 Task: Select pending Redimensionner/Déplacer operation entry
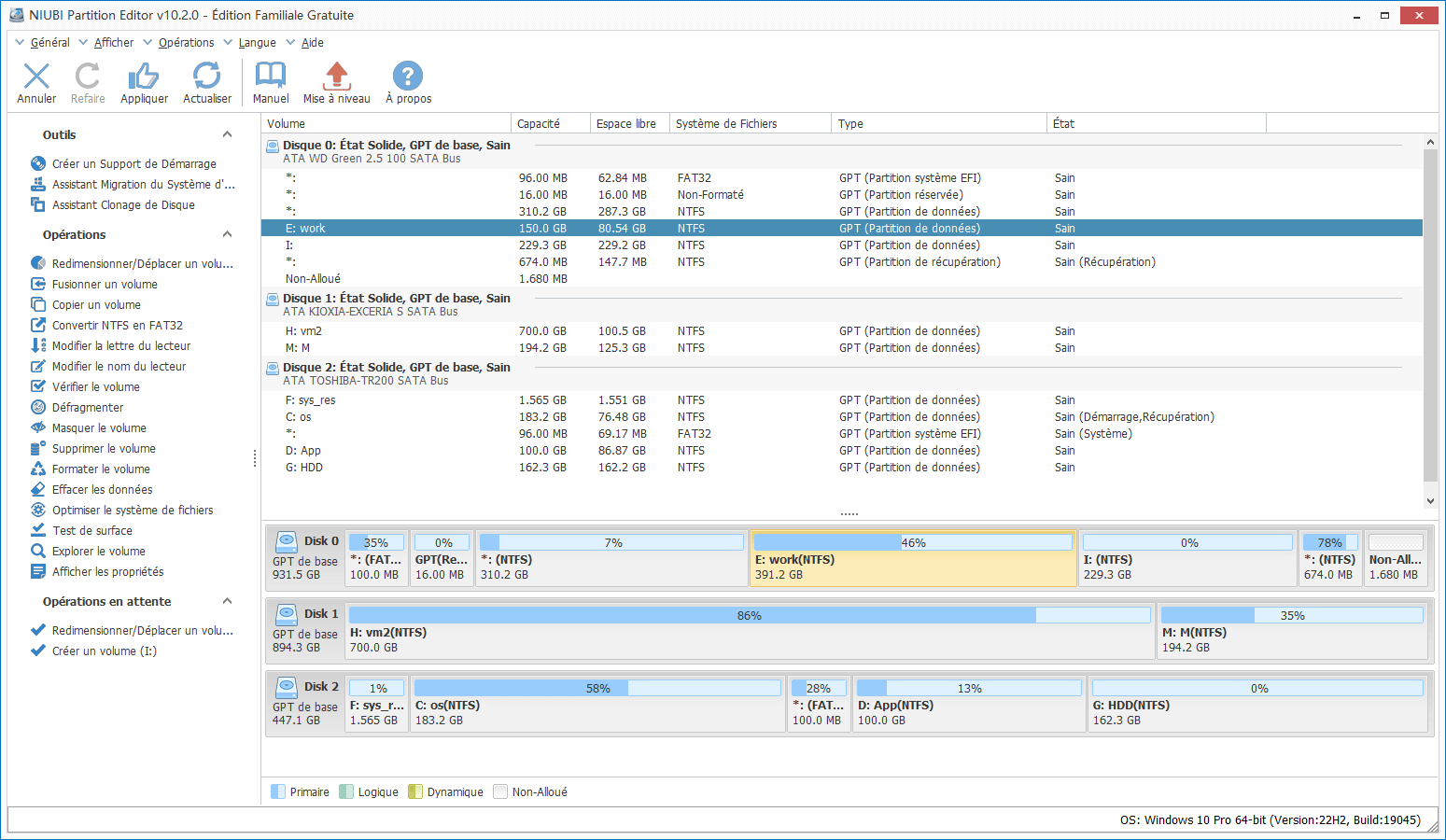coord(142,631)
